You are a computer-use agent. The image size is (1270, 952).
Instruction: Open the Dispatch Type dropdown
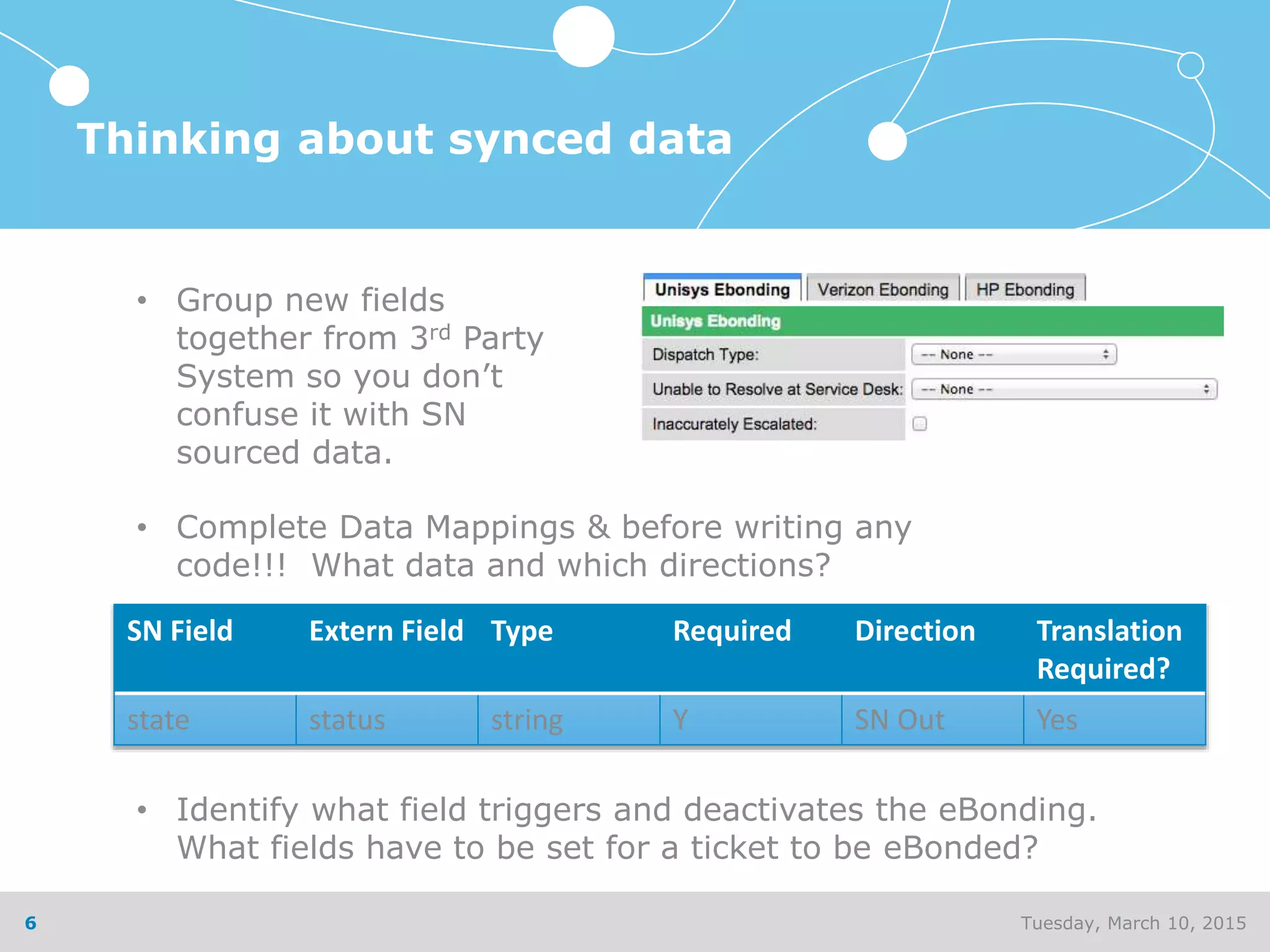1013,355
